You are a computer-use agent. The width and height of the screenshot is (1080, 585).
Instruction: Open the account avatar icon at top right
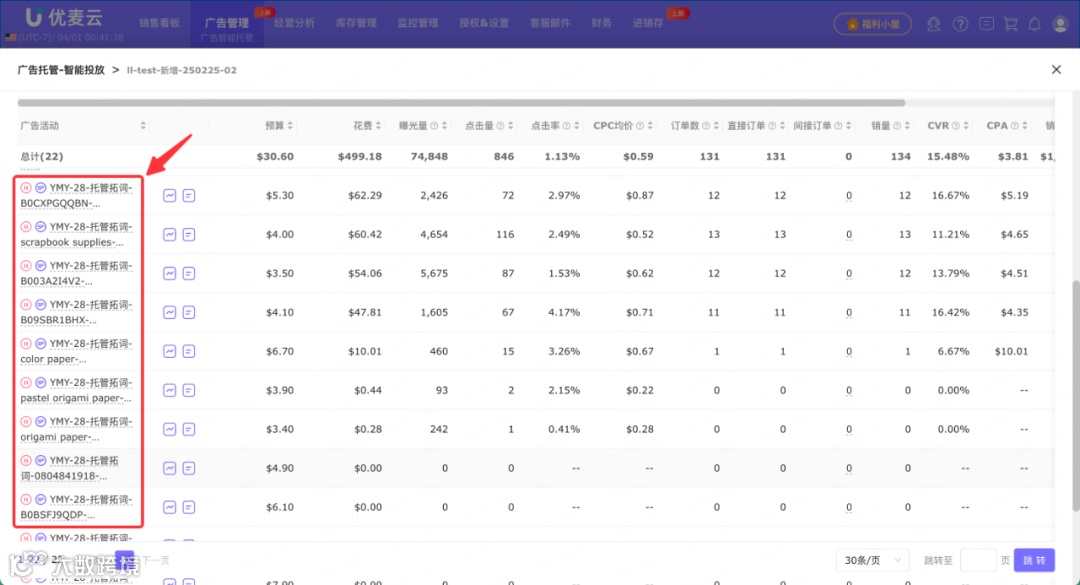click(x=1061, y=24)
